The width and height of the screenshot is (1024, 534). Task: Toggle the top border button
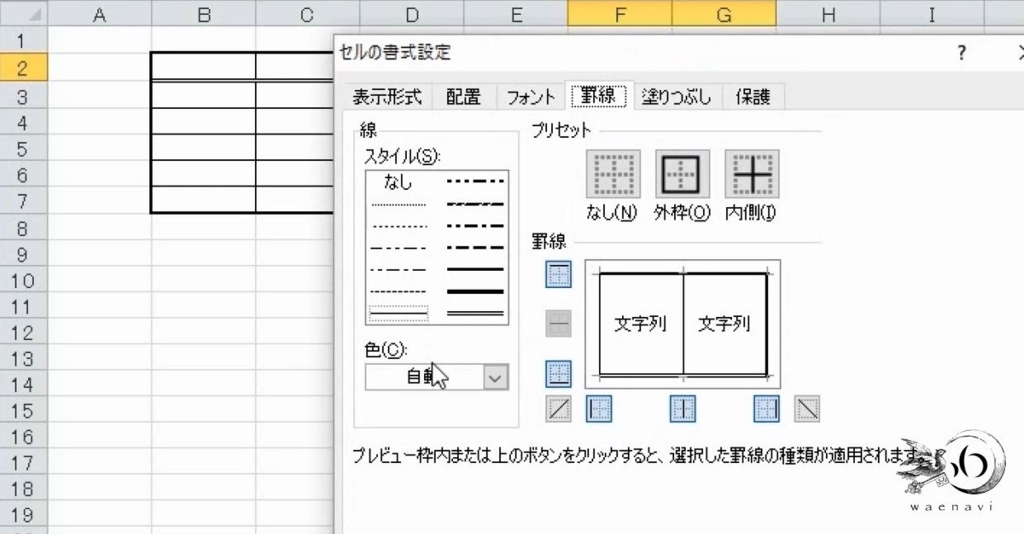(x=558, y=274)
